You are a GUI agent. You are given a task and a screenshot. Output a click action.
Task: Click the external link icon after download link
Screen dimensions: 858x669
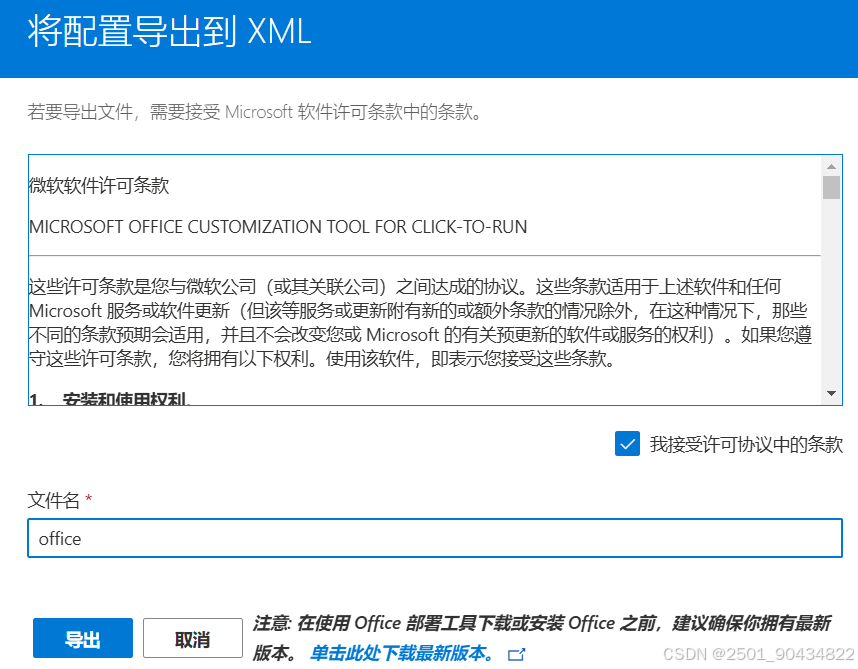pos(517,654)
